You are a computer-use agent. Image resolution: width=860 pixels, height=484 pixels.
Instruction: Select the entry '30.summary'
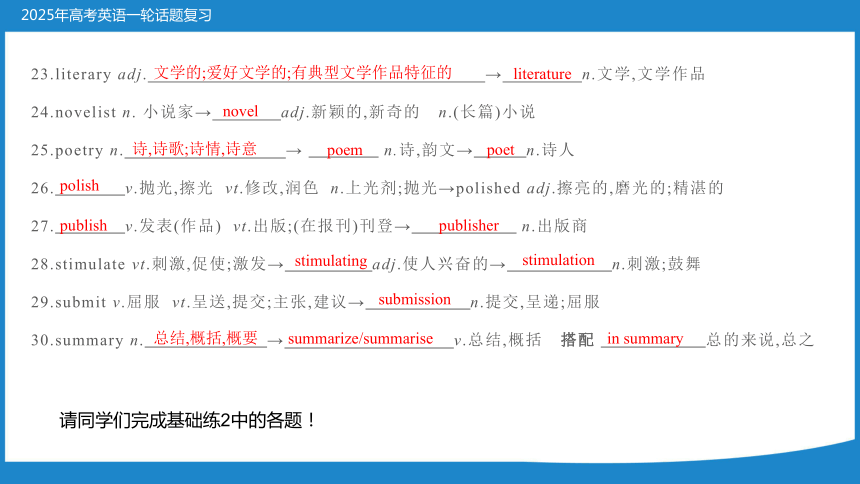[x=77, y=340]
